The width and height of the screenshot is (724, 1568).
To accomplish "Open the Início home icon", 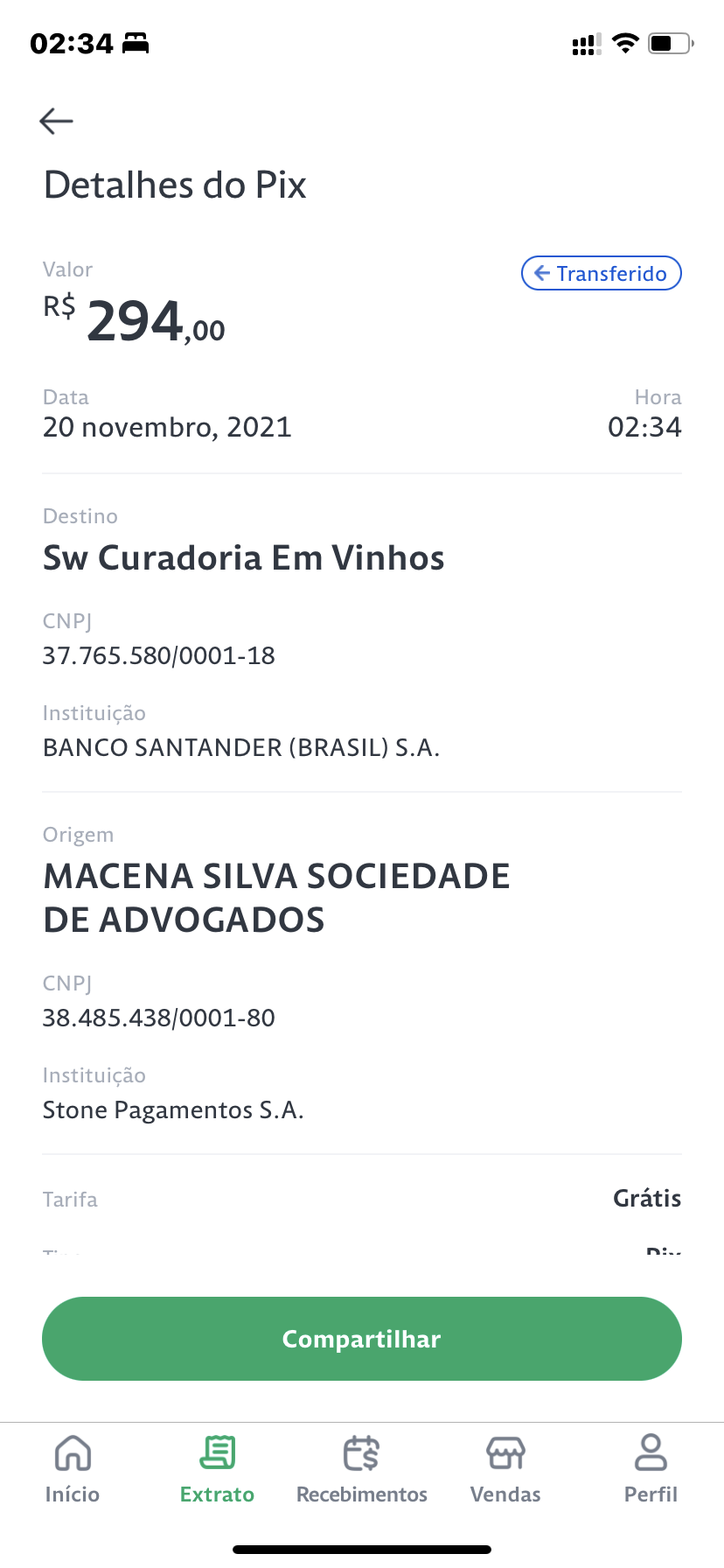I will [x=73, y=1453].
